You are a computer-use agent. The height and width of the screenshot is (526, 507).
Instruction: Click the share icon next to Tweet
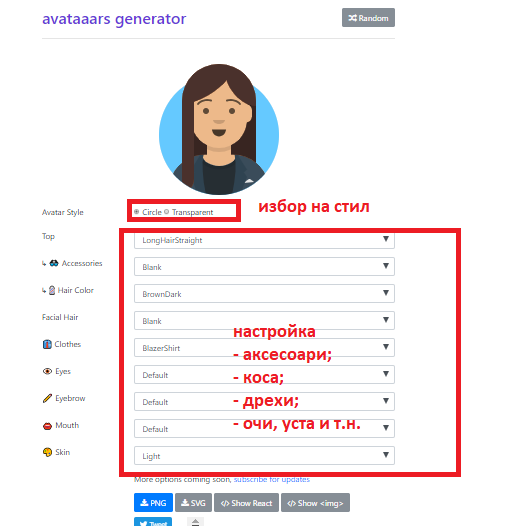[x=195, y=522]
